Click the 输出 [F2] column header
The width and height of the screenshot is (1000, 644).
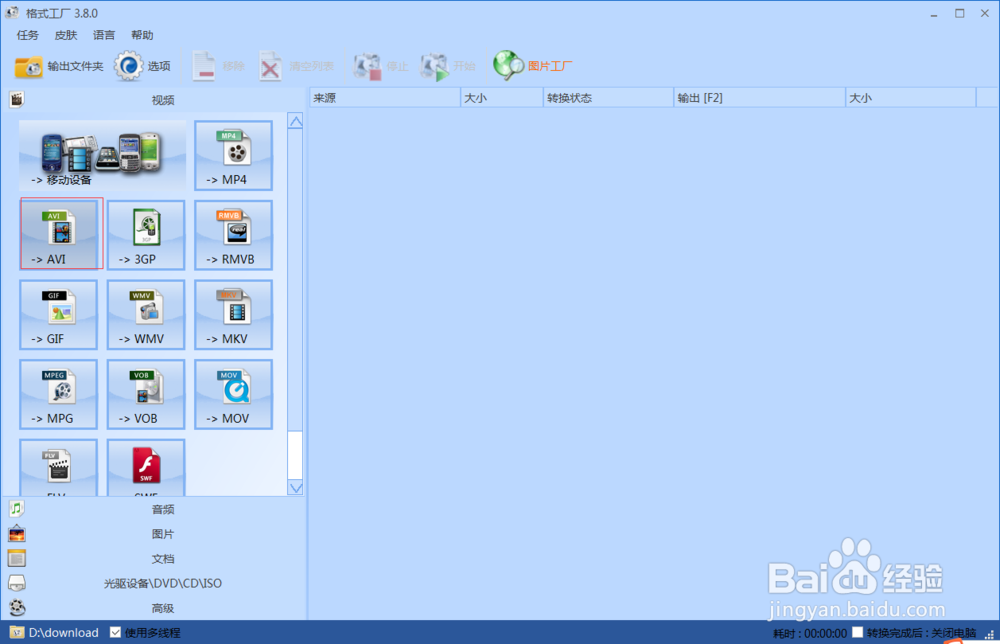[x=760, y=98]
